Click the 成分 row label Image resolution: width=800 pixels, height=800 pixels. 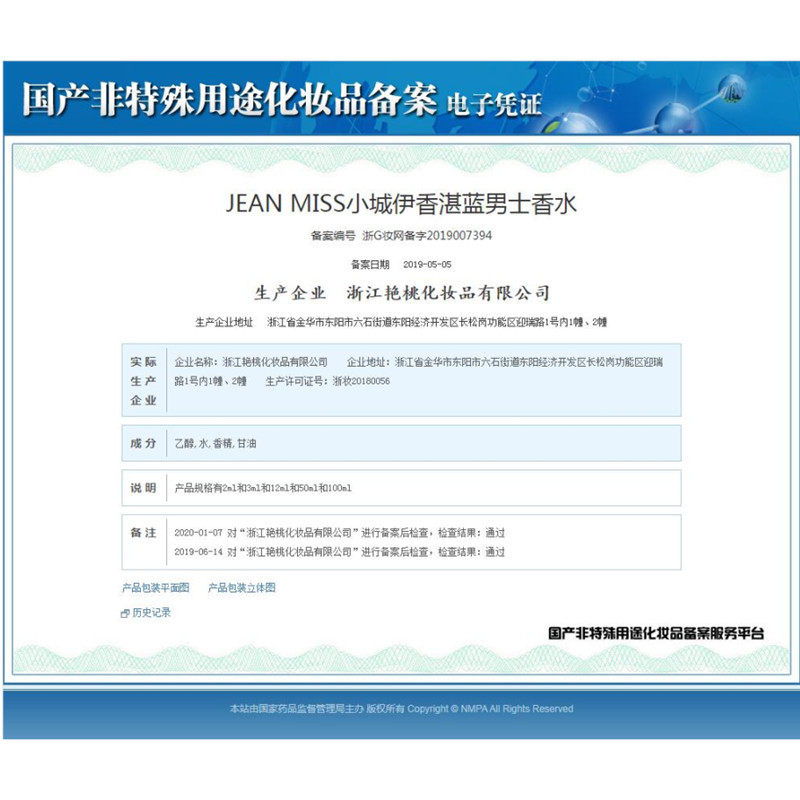[x=143, y=443]
